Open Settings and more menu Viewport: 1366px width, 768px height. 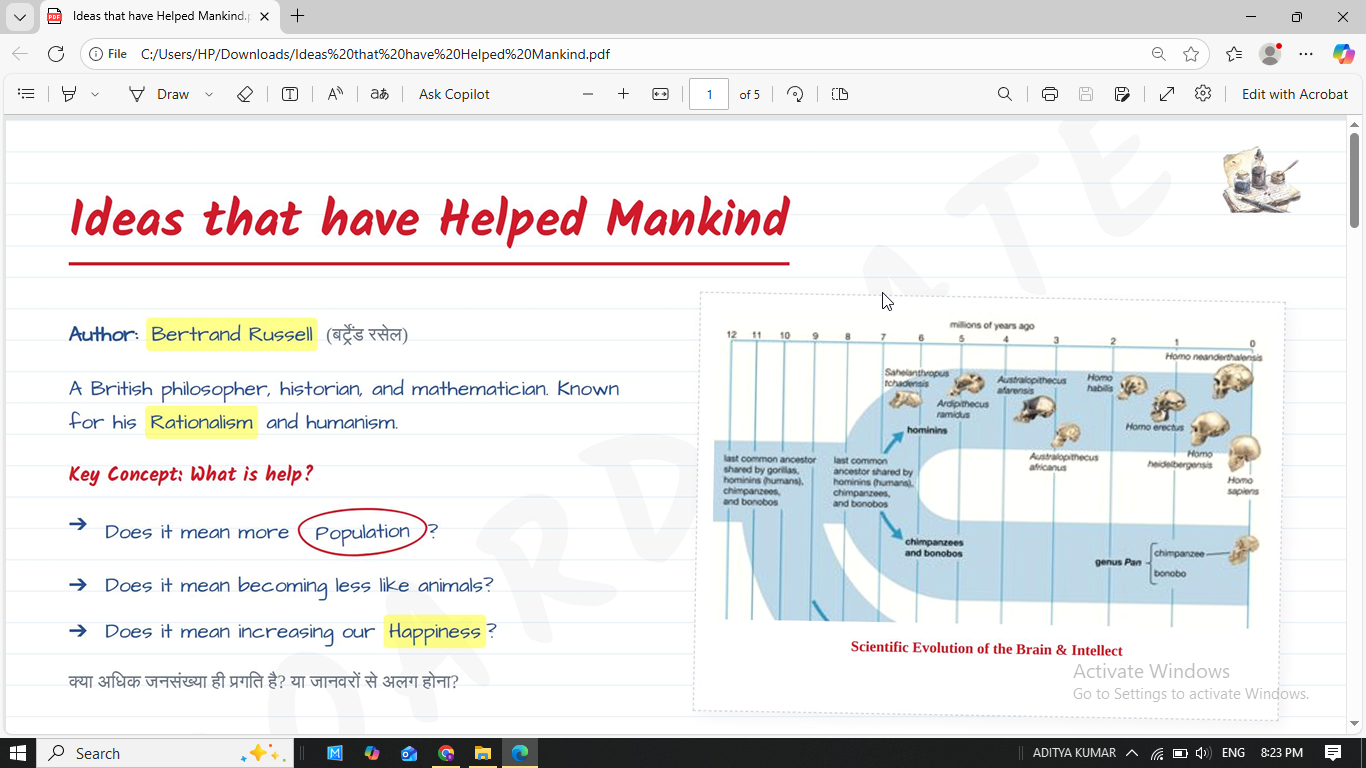1306,54
